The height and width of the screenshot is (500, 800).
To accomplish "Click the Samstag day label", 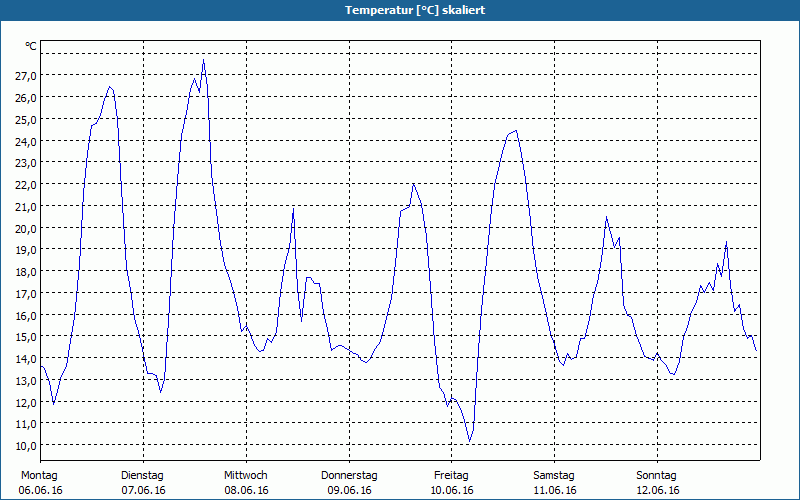I will (x=554, y=476).
